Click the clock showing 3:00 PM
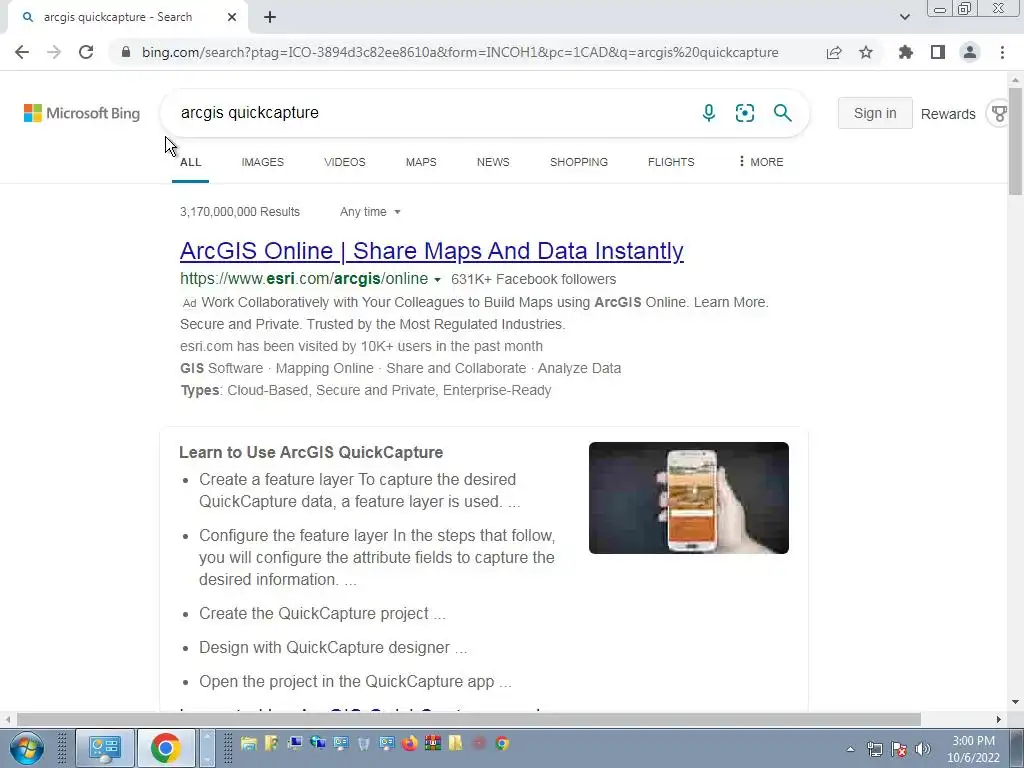The width and height of the screenshot is (1024, 768). (x=974, y=749)
